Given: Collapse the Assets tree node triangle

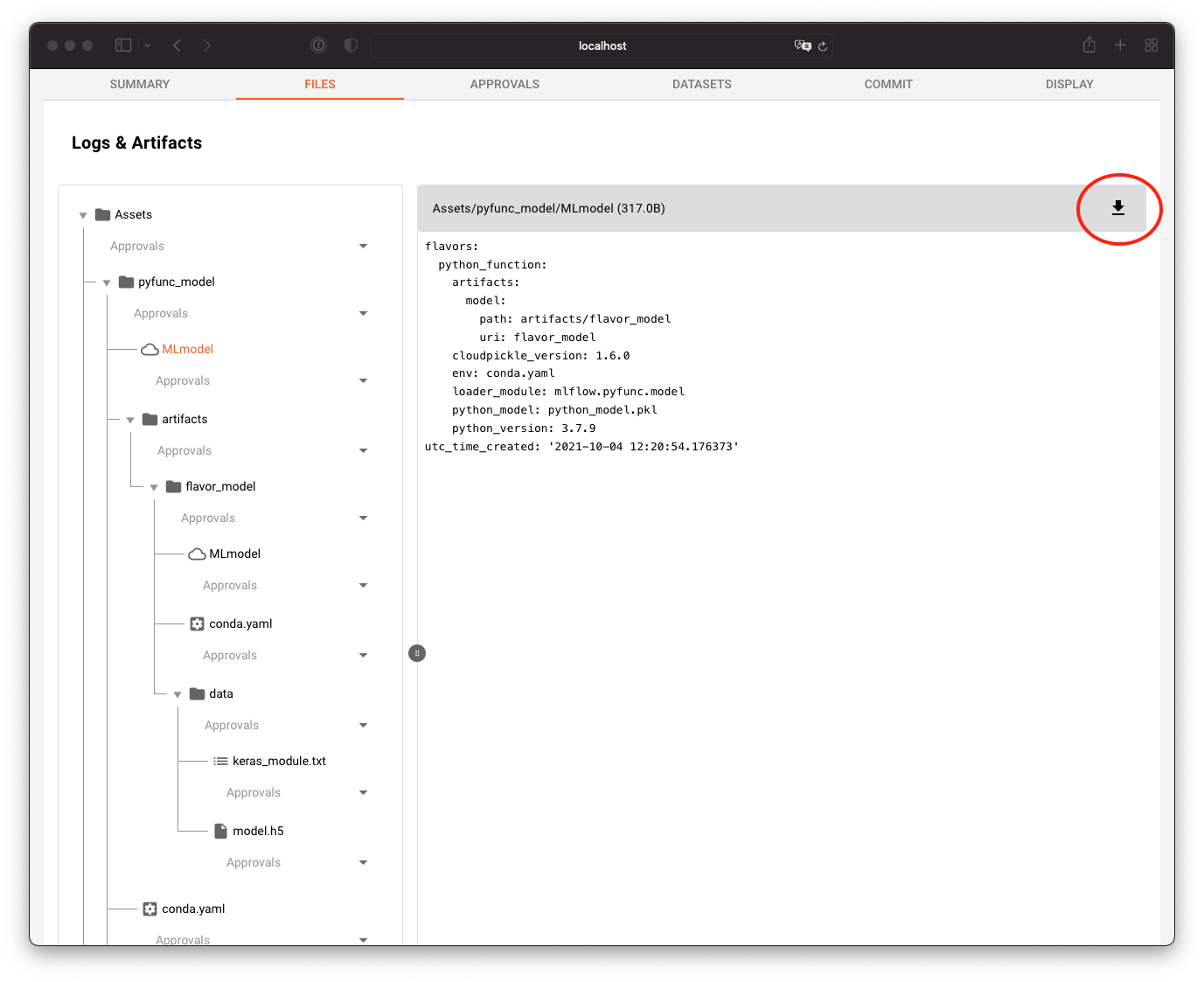Looking at the screenshot, I should 83,215.
